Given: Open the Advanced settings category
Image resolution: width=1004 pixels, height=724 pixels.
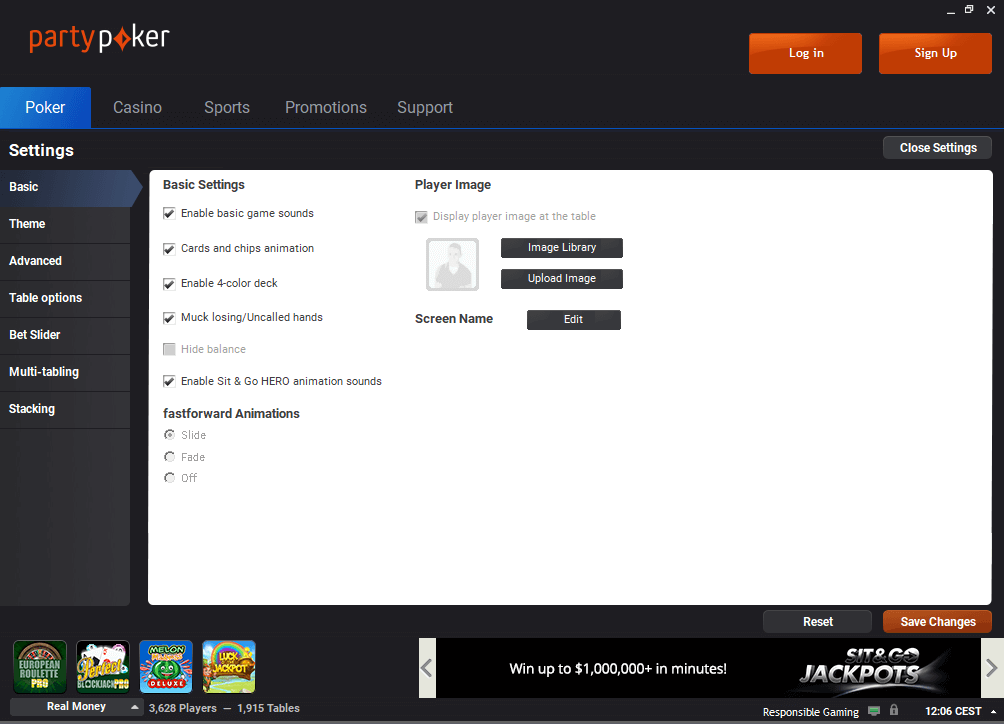Looking at the screenshot, I should point(65,261).
